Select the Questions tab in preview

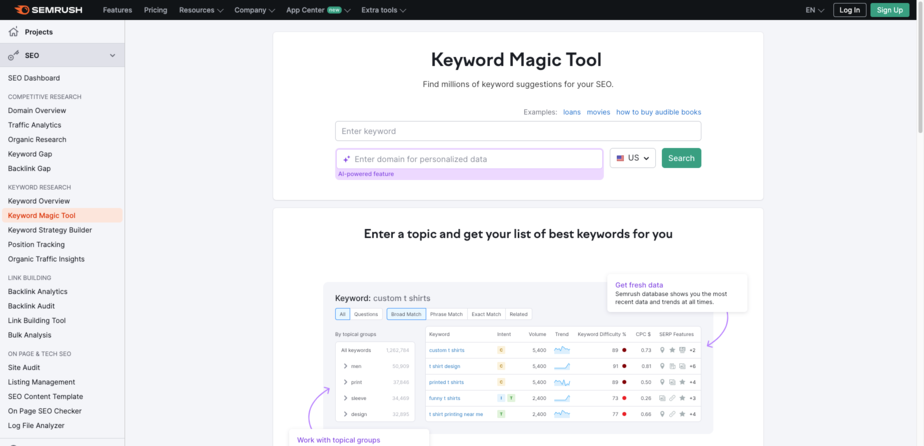click(x=366, y=314)
